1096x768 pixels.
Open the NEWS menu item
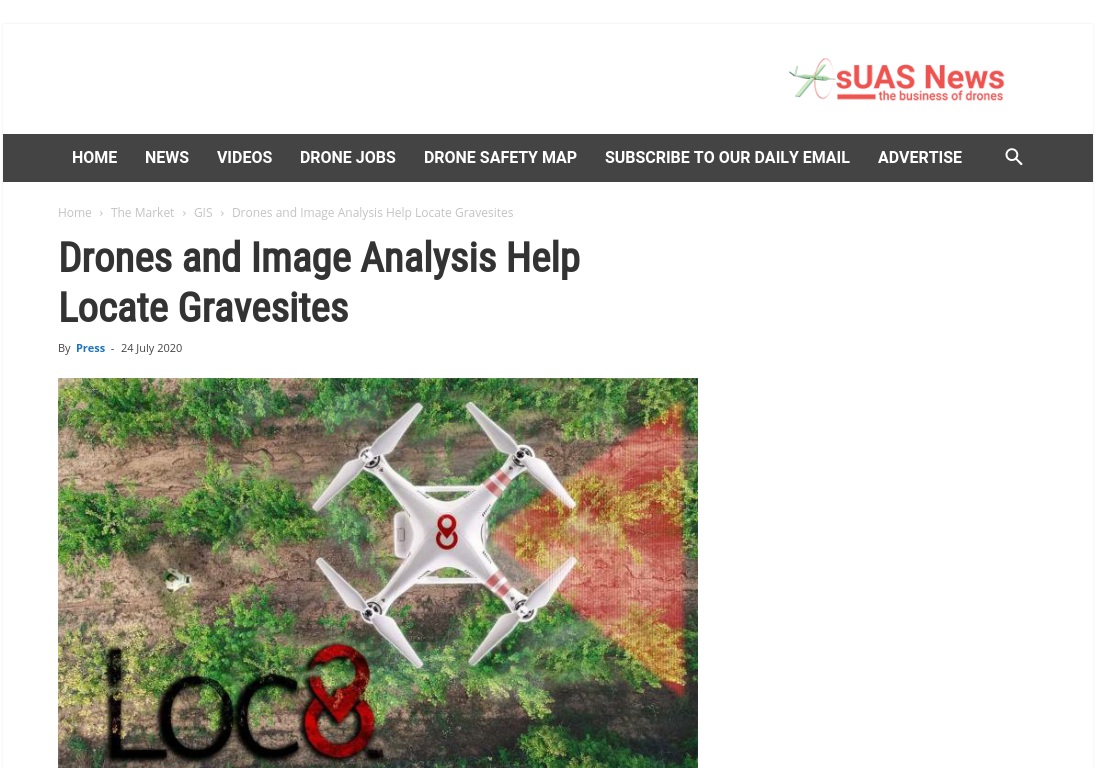click(167, 158)
